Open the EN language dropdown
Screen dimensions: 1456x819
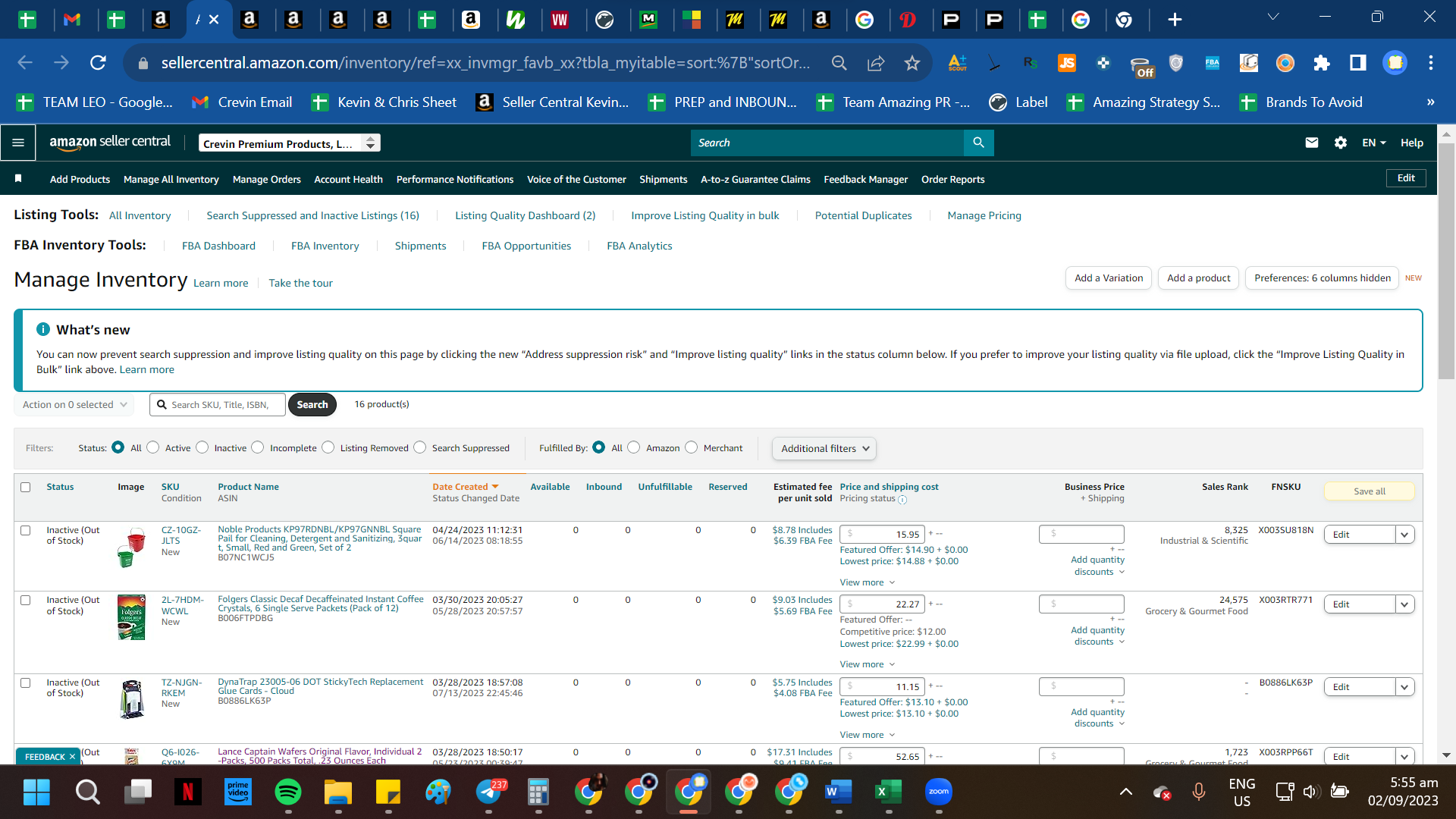tap(1374, 143)
